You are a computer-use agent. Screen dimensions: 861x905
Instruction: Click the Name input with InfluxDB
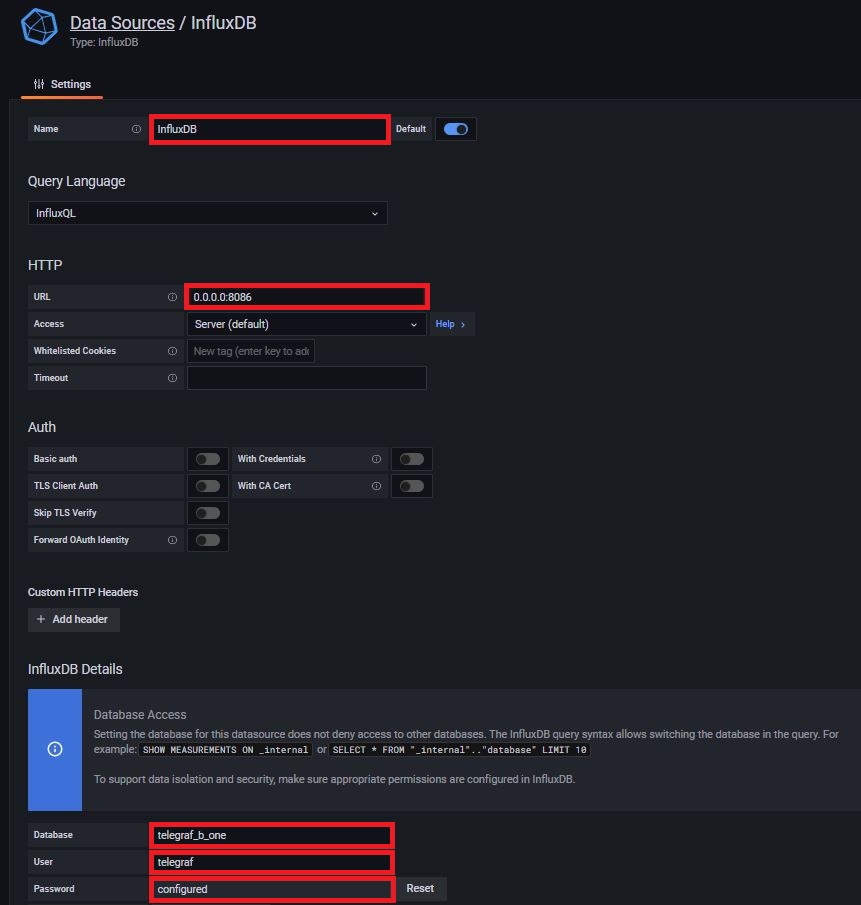270,129
